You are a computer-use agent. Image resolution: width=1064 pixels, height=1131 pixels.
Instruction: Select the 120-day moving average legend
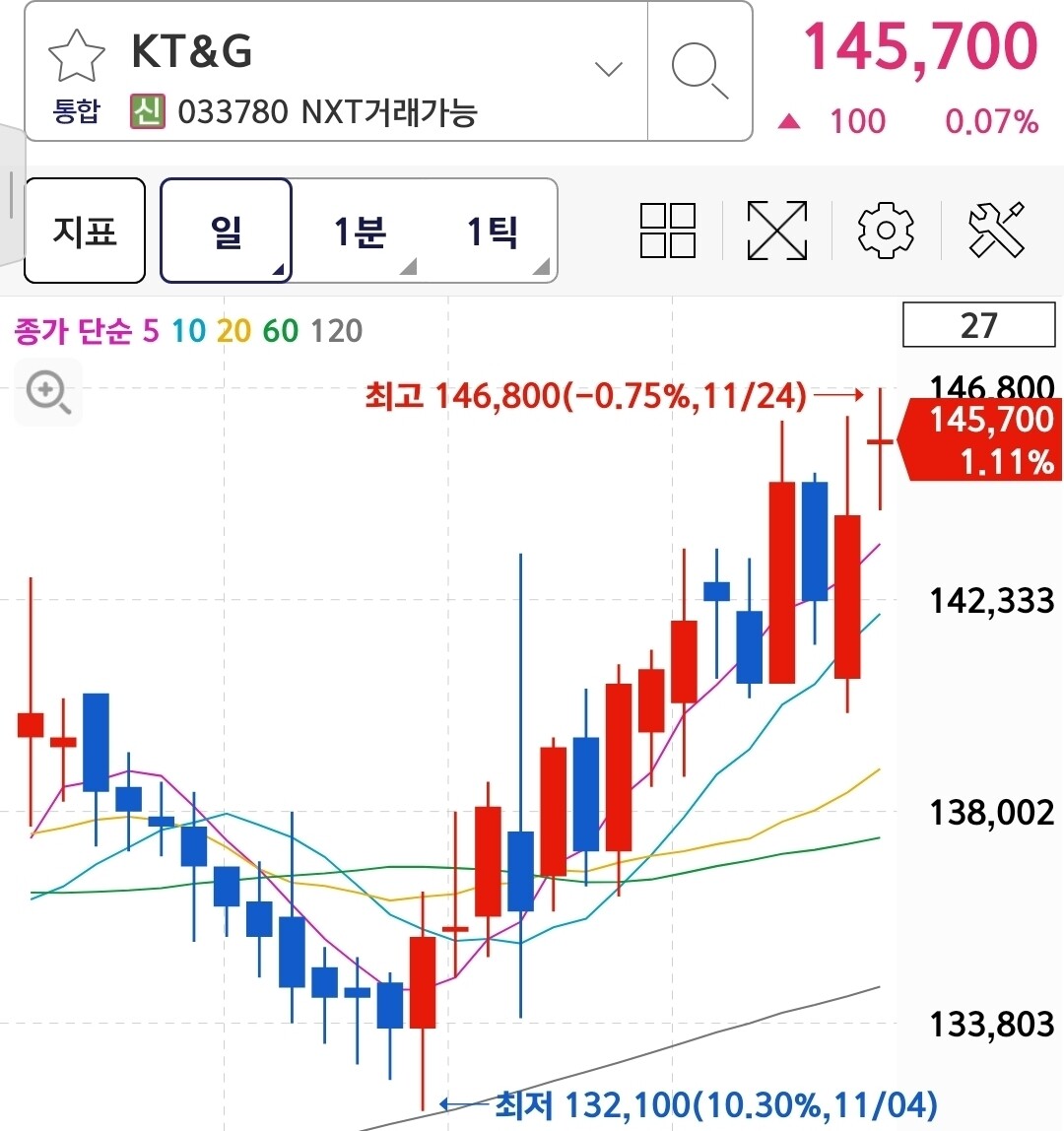pyautogui.click(x=336, y=331)
